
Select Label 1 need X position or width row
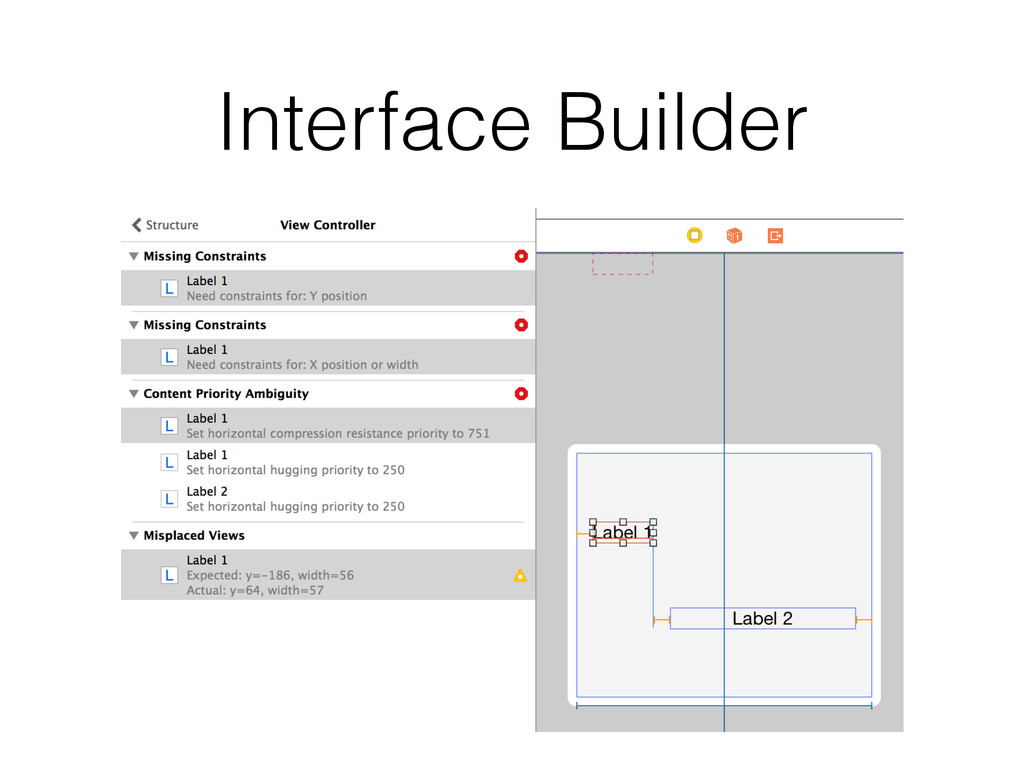pos(328,357)
